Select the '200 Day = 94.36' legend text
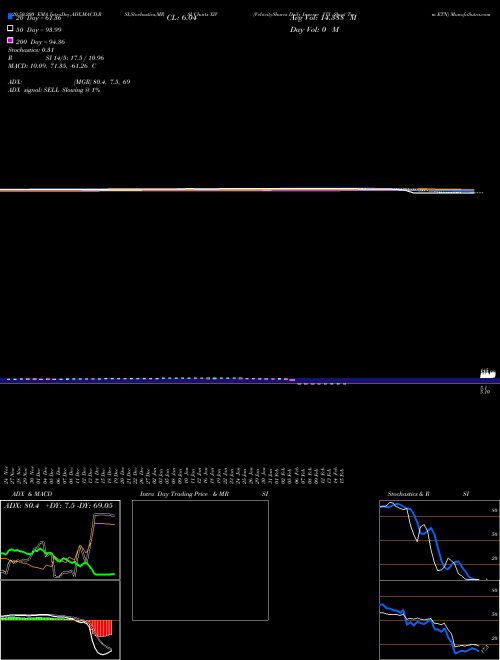This screenshot has width=500, height=660. 40,42
